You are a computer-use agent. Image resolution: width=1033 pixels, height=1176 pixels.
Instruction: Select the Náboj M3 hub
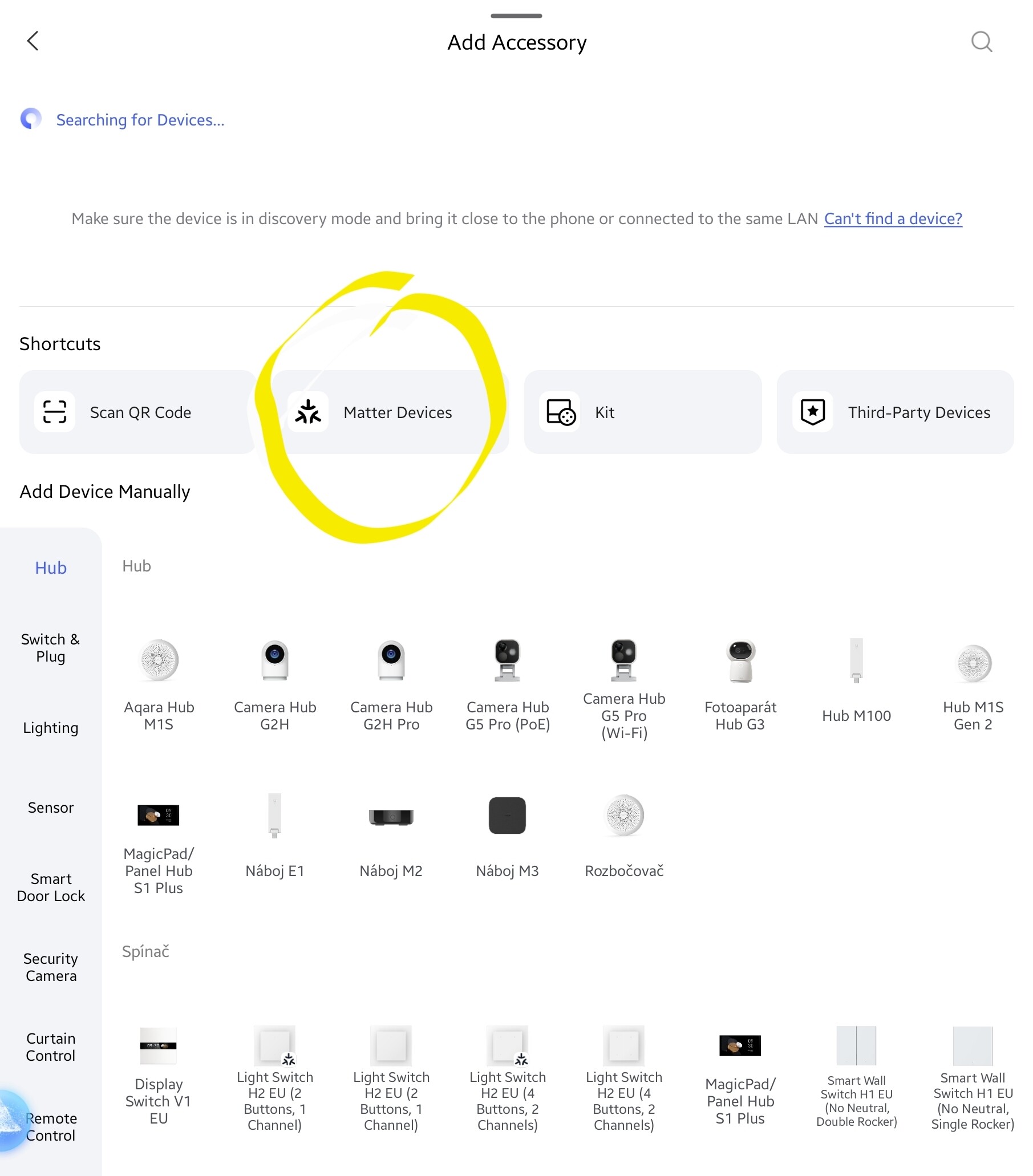pyautogui.click(x=507, y=834)
